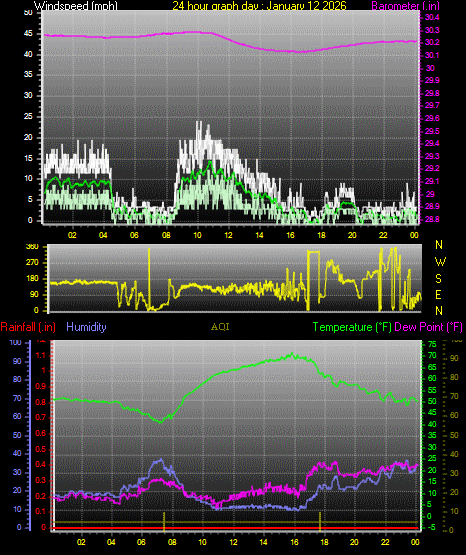Click the "30.4" barometer value
Image resolution: width=466 pixels, height=555 pixels.
(432, 18)
